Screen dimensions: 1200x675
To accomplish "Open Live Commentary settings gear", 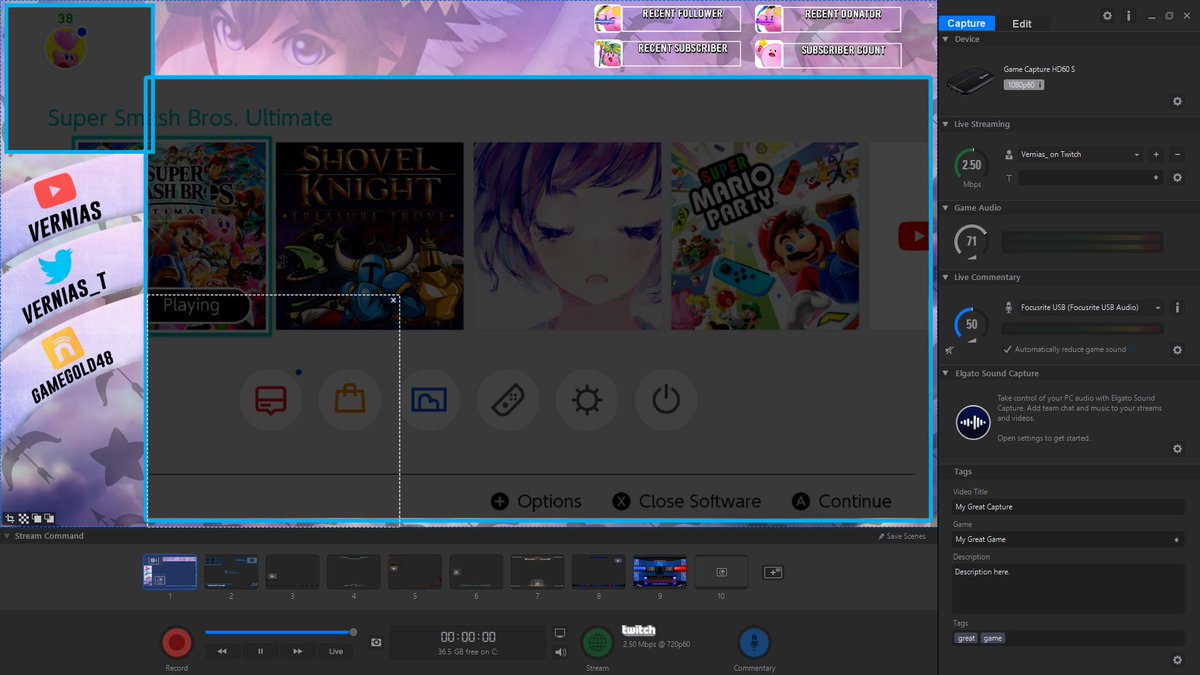I will (x=1177, y=350).
